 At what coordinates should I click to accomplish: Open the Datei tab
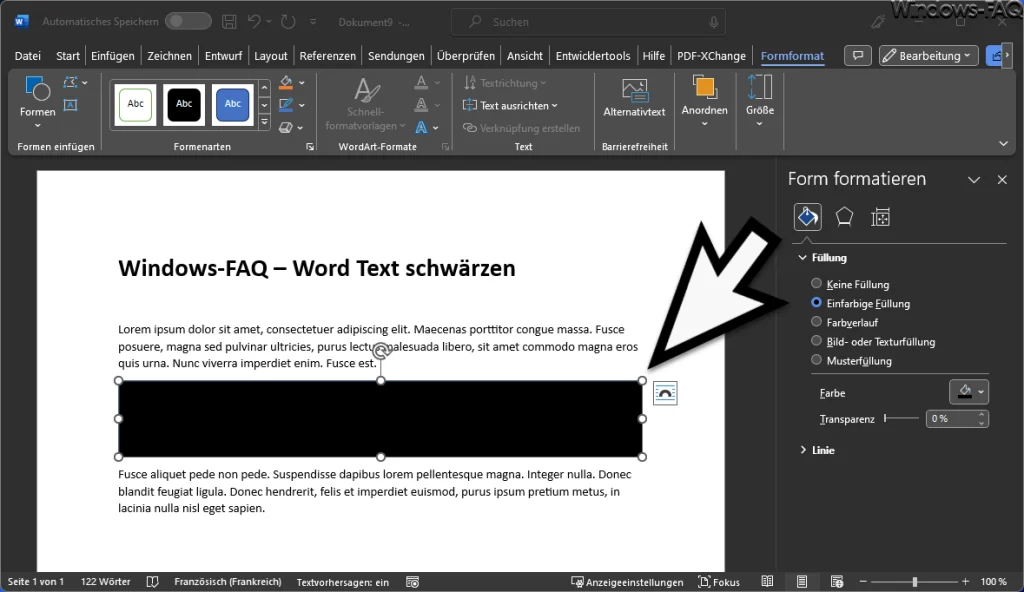[x=27, y=56]
